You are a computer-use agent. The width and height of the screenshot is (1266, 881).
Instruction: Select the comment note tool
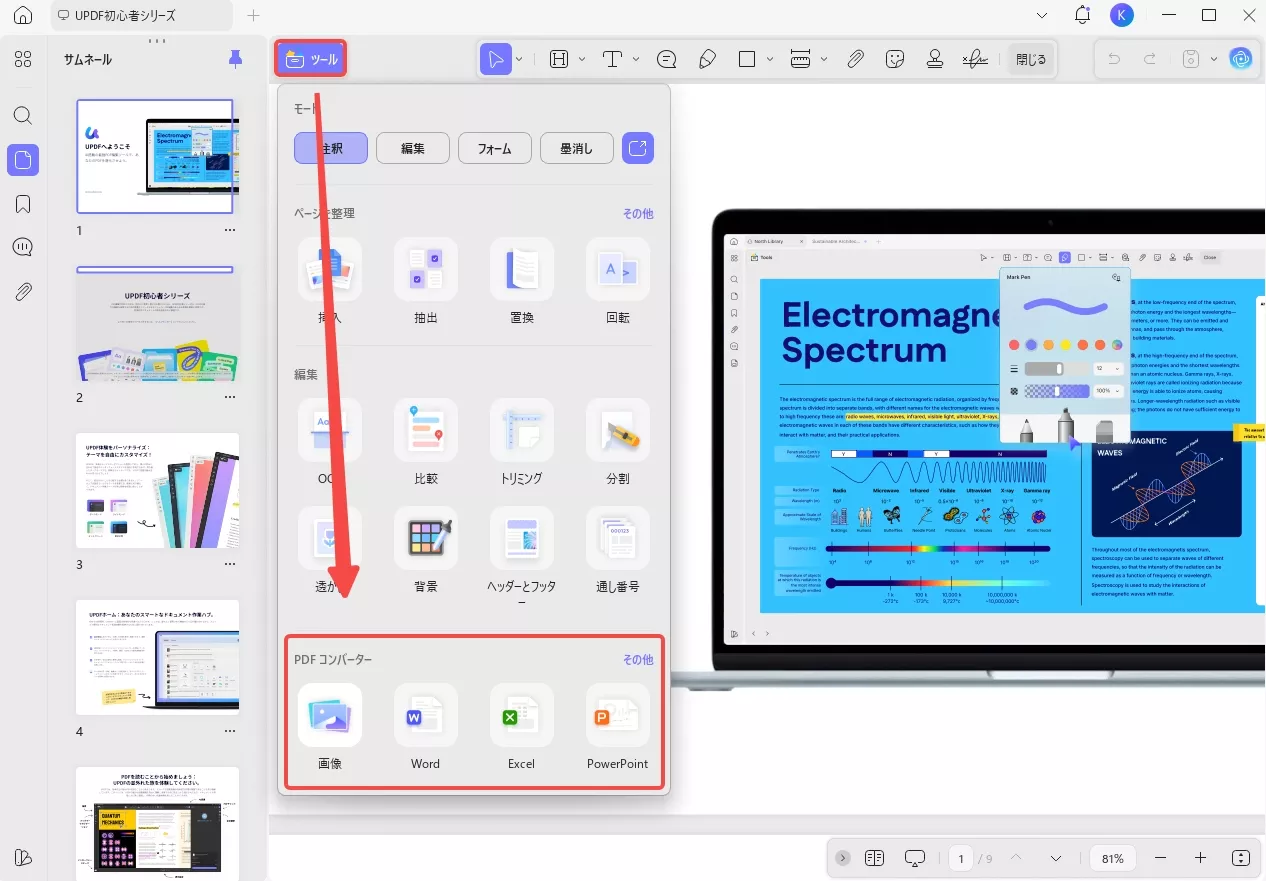(667, 59)
